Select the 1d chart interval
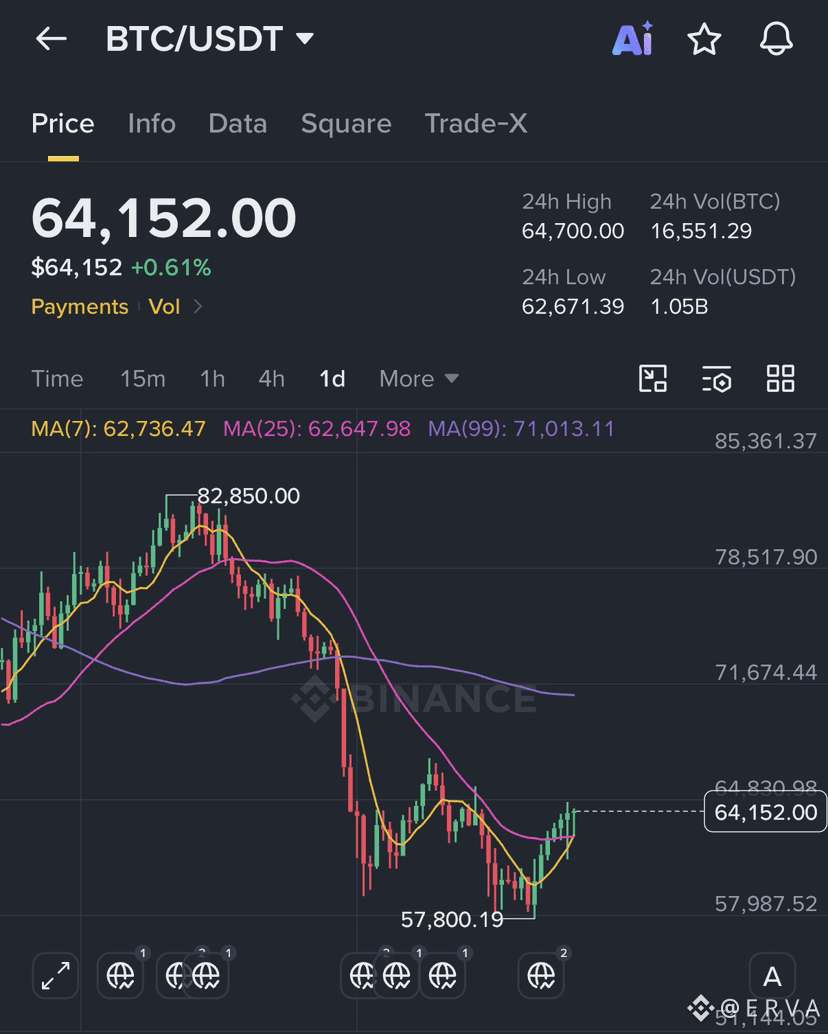Viewport: 828px width, 1034px height. click(332, 379)
